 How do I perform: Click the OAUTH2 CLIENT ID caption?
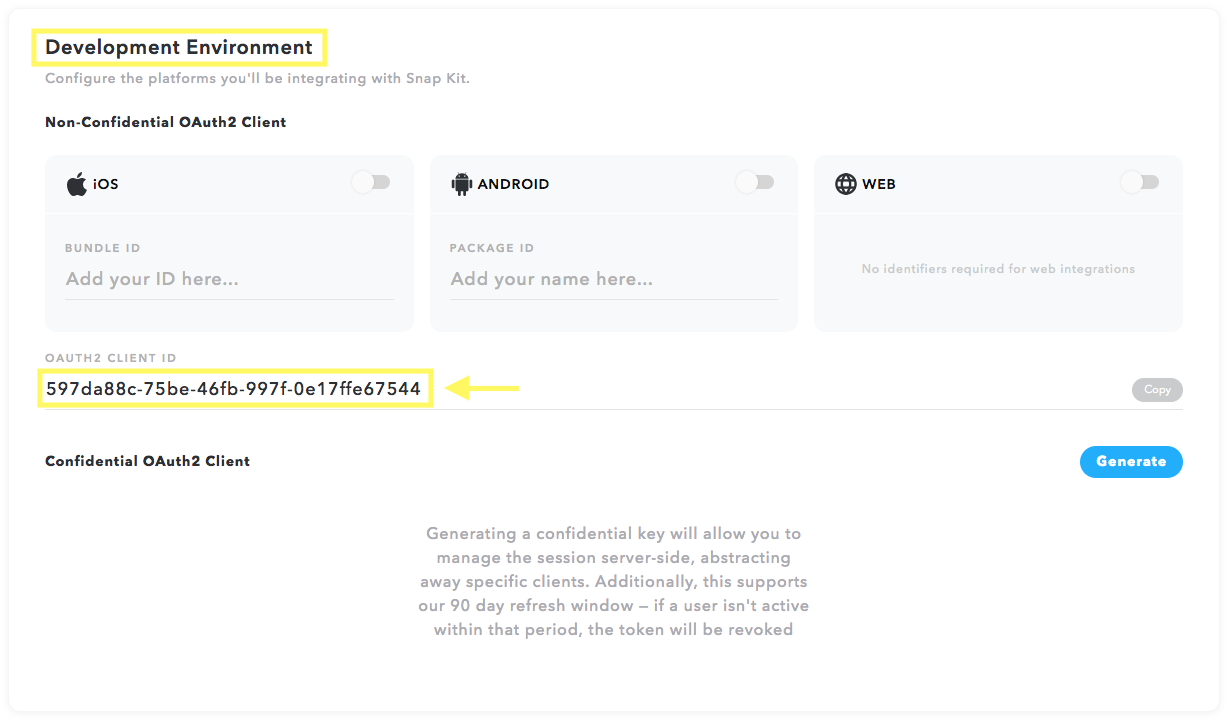pos(111,358)
